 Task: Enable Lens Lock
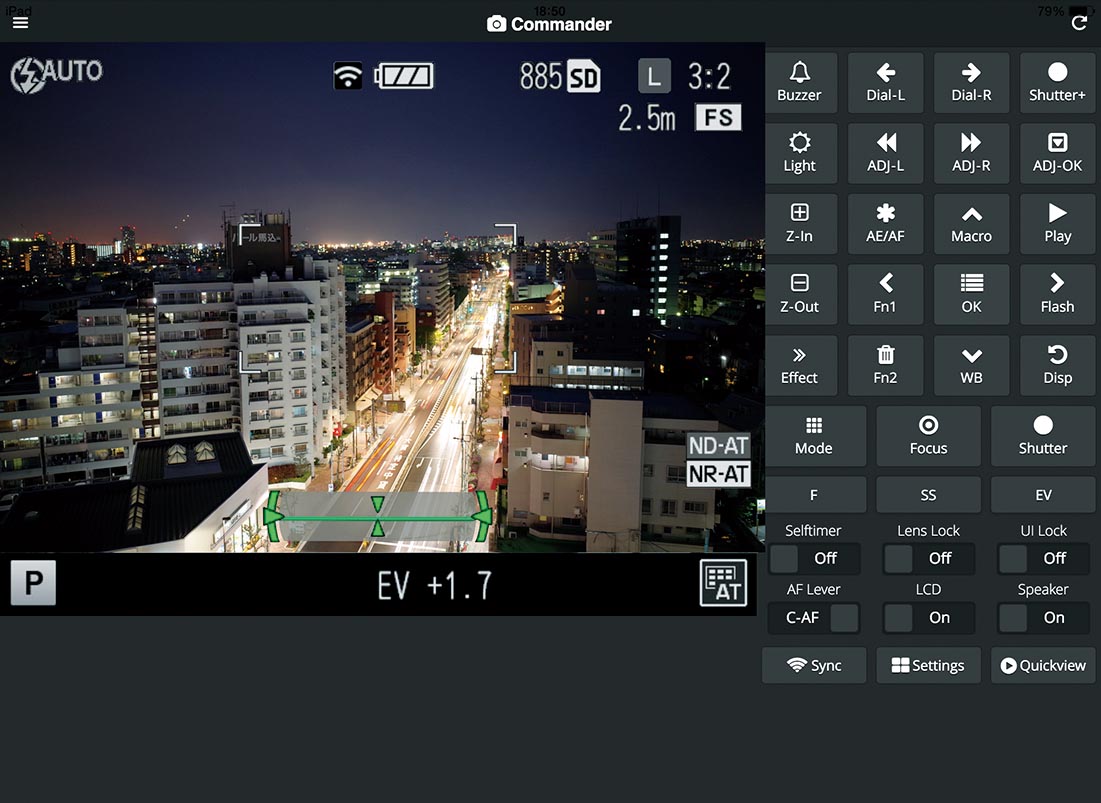[x=928, y=558]
